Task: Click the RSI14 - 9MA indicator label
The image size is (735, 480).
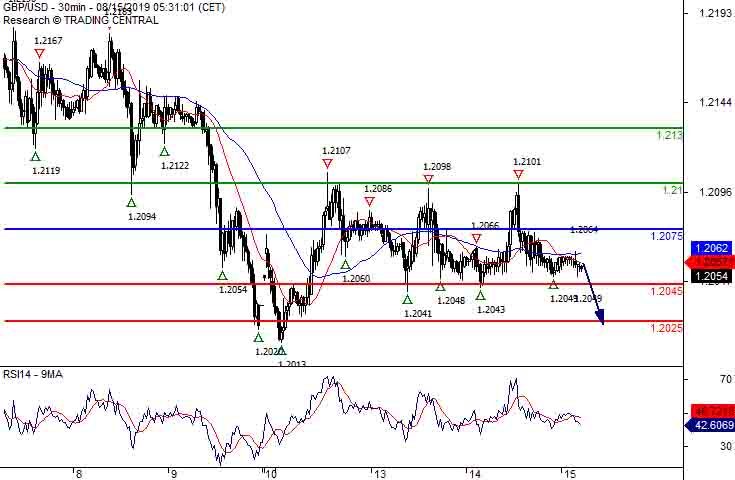Action: tap(33, 374)
